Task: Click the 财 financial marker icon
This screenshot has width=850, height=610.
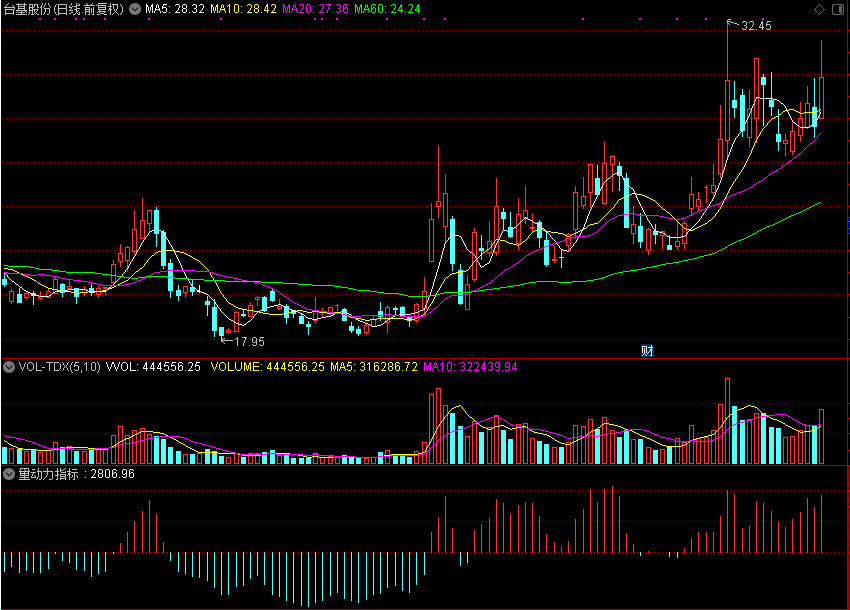Action: pos(647,350)
